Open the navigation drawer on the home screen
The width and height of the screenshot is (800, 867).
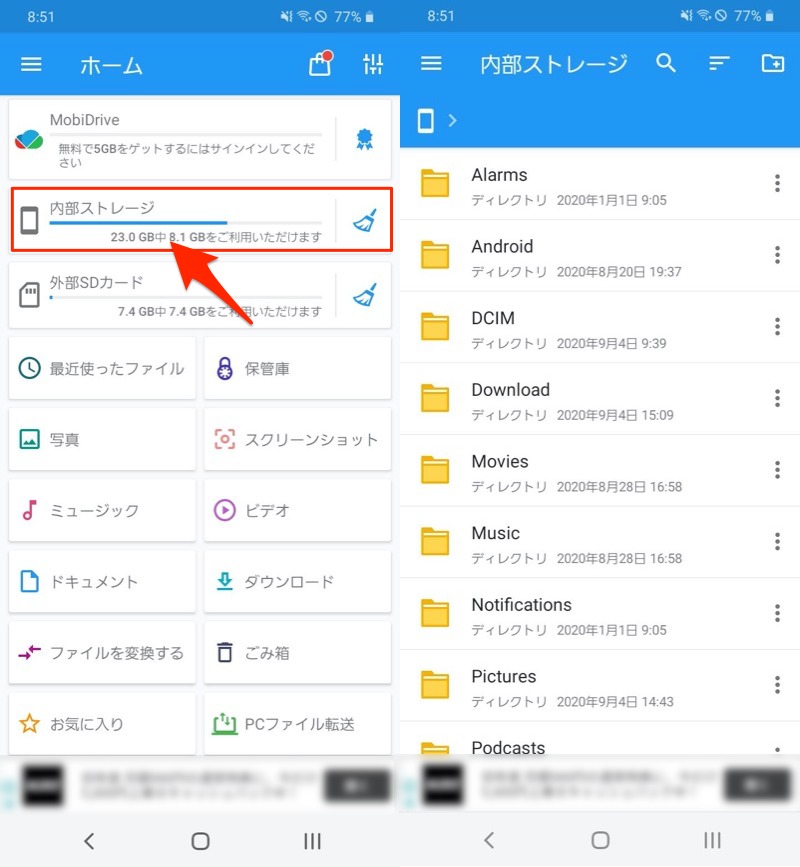coord(31,64)
